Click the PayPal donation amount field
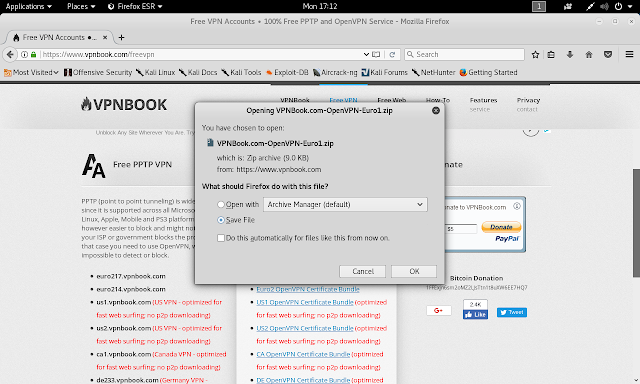Screen dimensions: 640x384 pyautogui.click(x=461, y=229)
